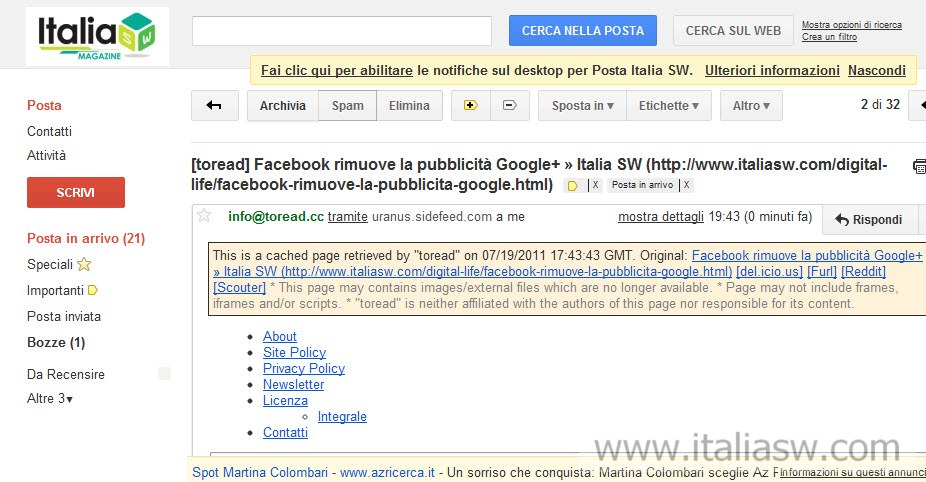Click the CERCA NELLA POSTA button
This screenshot has height=482, width=926.
583,31
